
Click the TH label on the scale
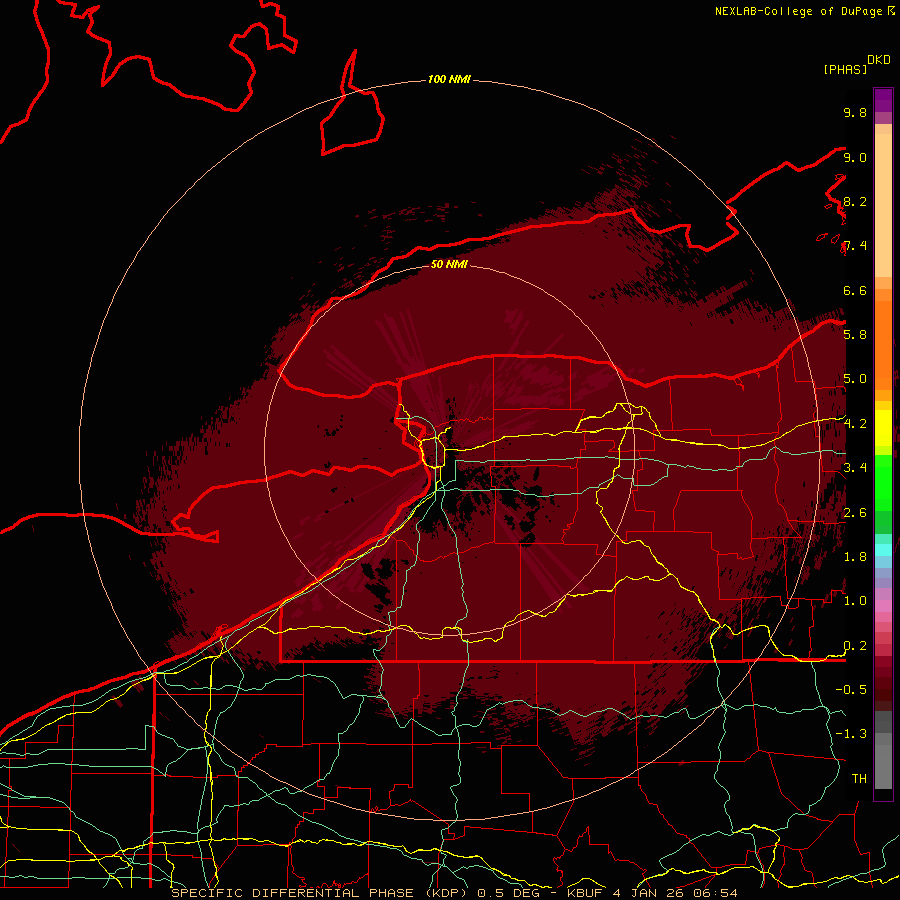click(x=859, y=779)
